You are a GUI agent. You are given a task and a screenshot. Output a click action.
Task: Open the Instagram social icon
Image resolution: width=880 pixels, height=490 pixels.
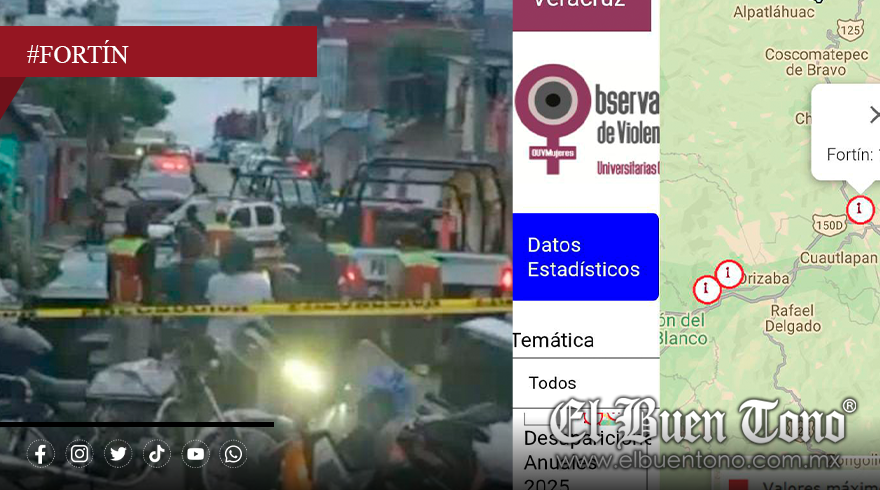click(79, 454)
